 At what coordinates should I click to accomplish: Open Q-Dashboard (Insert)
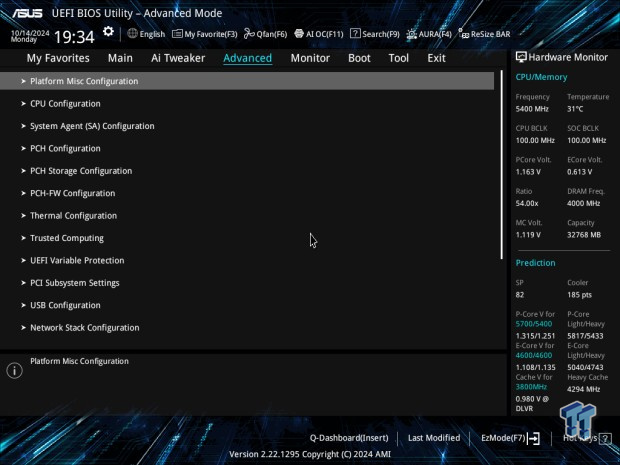[348, 438]
